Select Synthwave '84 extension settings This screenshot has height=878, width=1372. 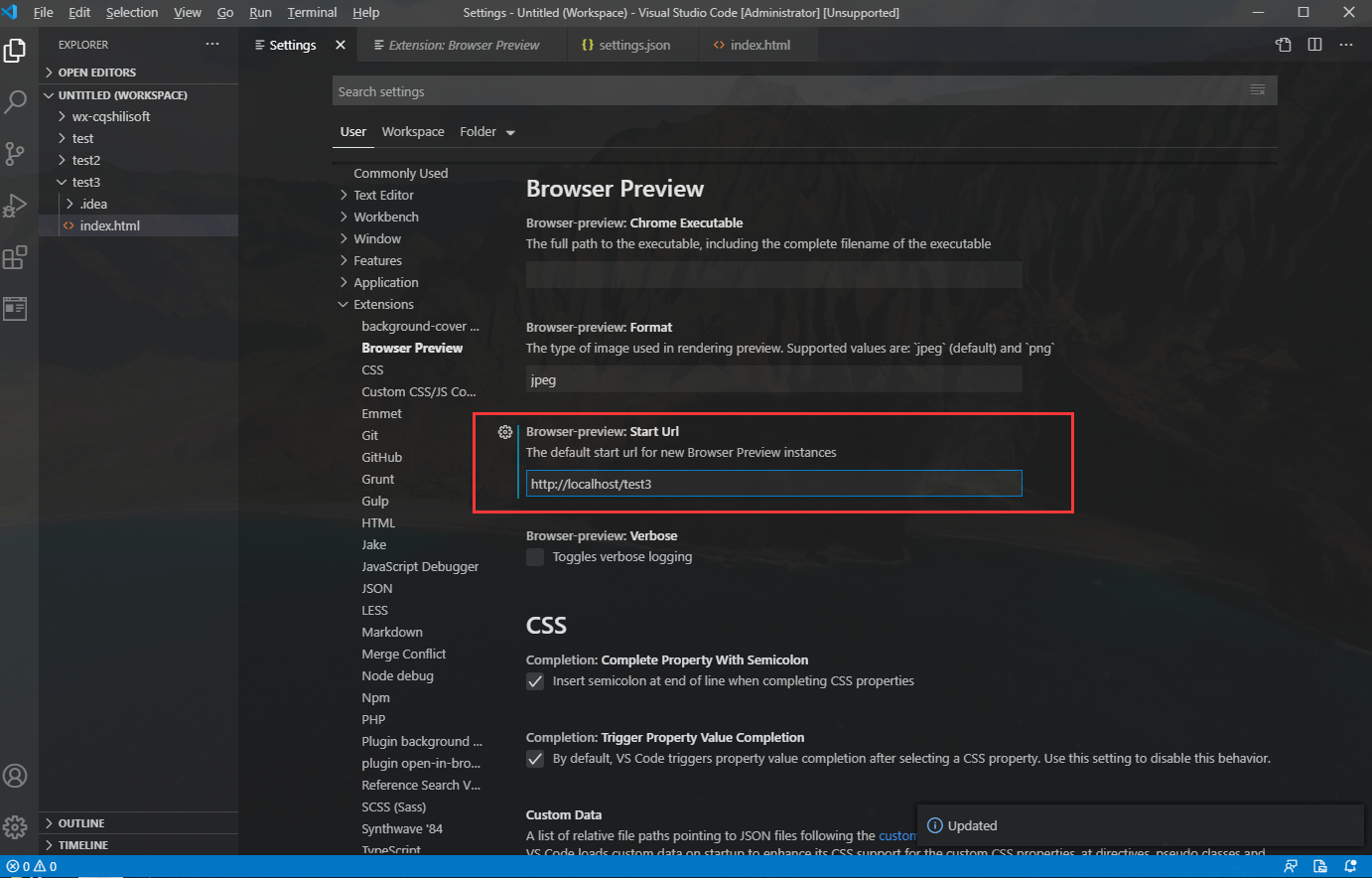(x=402, y=828)
